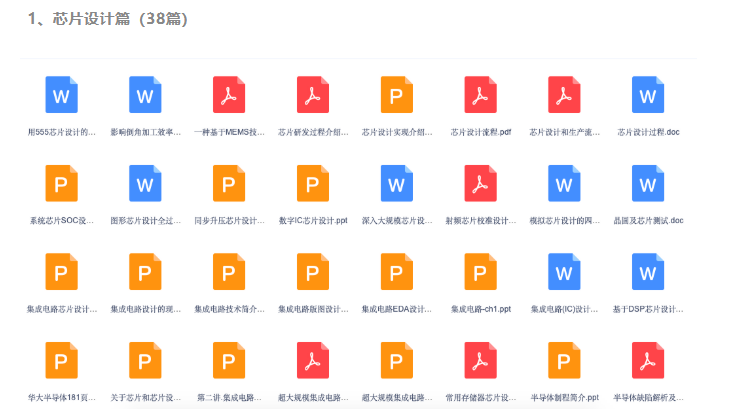Open the Word icon 图形芯片设计全过…
The image size is (746, 409).
[145, 184]
